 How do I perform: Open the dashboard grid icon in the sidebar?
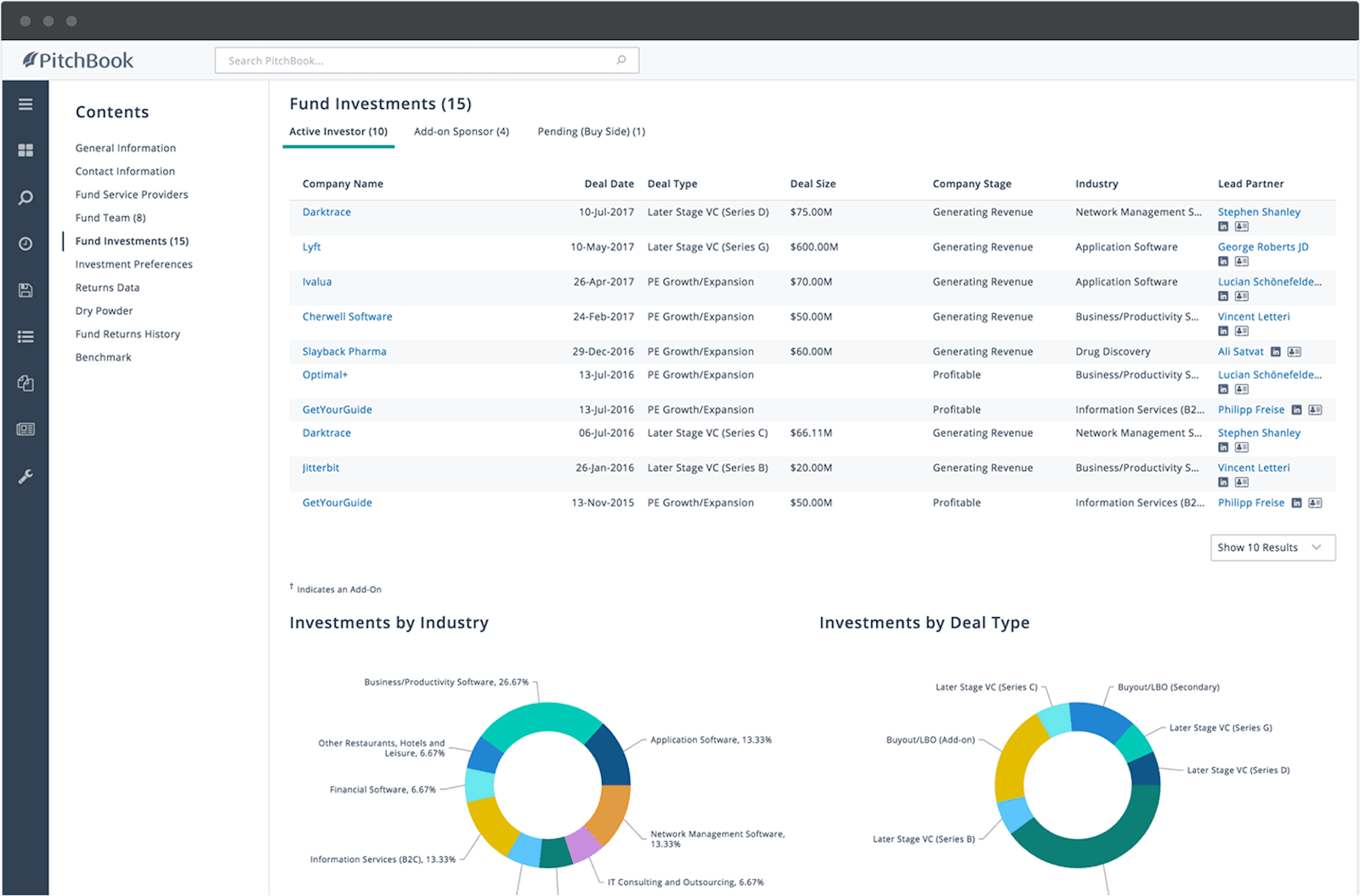click(x=25, y=150)
